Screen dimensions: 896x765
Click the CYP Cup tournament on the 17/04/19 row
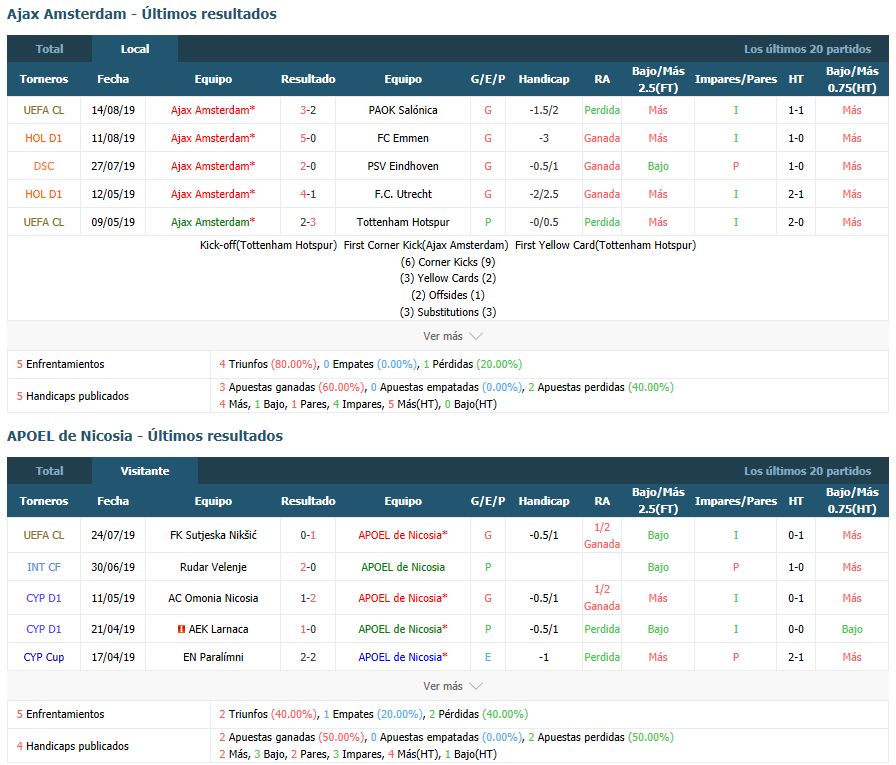[x=44, y=657]
